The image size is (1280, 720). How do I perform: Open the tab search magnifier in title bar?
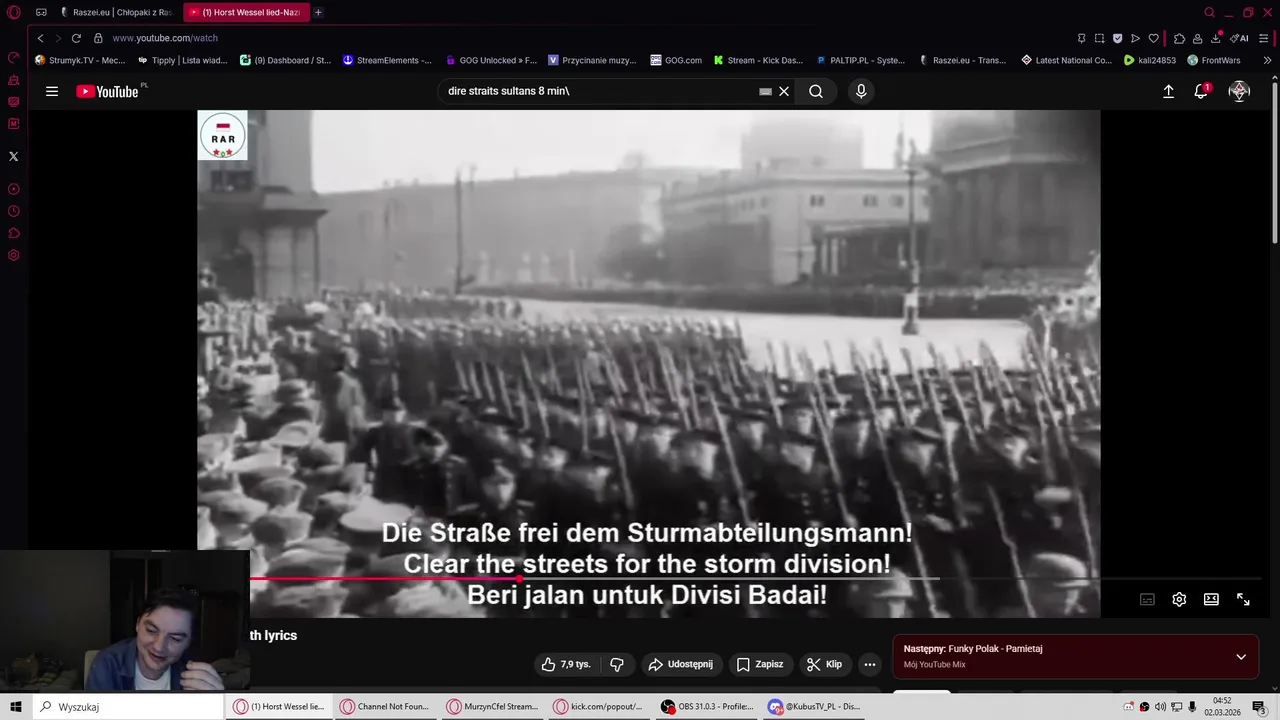(x=1209, y=12)
